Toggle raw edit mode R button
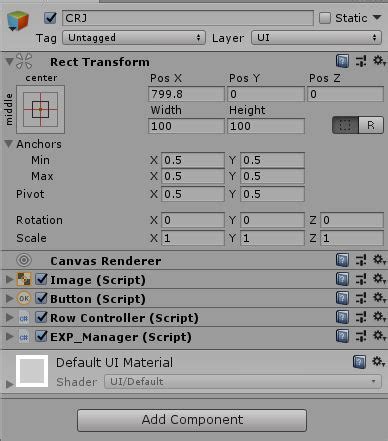388x441 pixels. (x=371, y=125)
